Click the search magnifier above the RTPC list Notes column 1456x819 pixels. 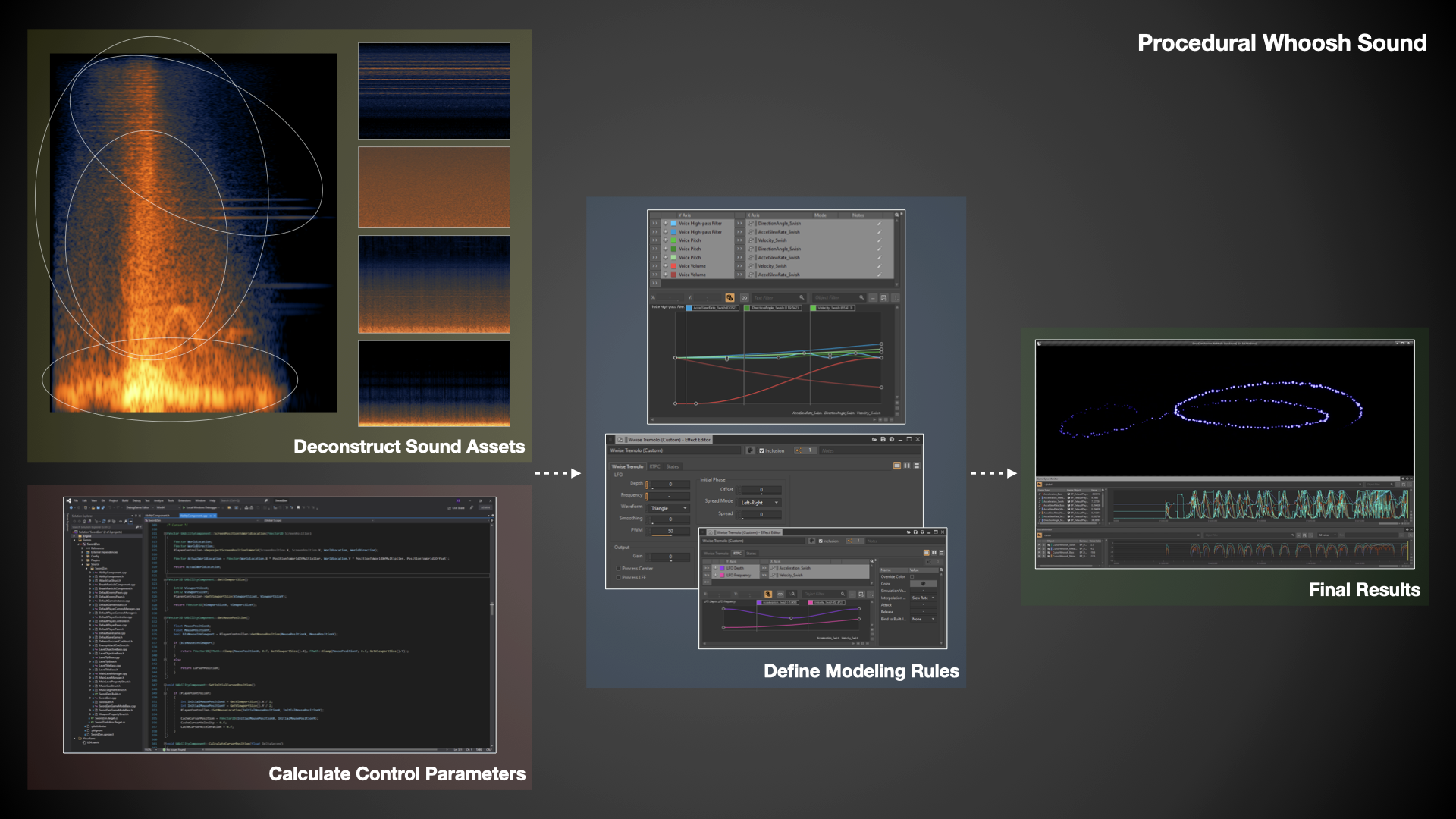pyautogui.click(x=896, y=215)
